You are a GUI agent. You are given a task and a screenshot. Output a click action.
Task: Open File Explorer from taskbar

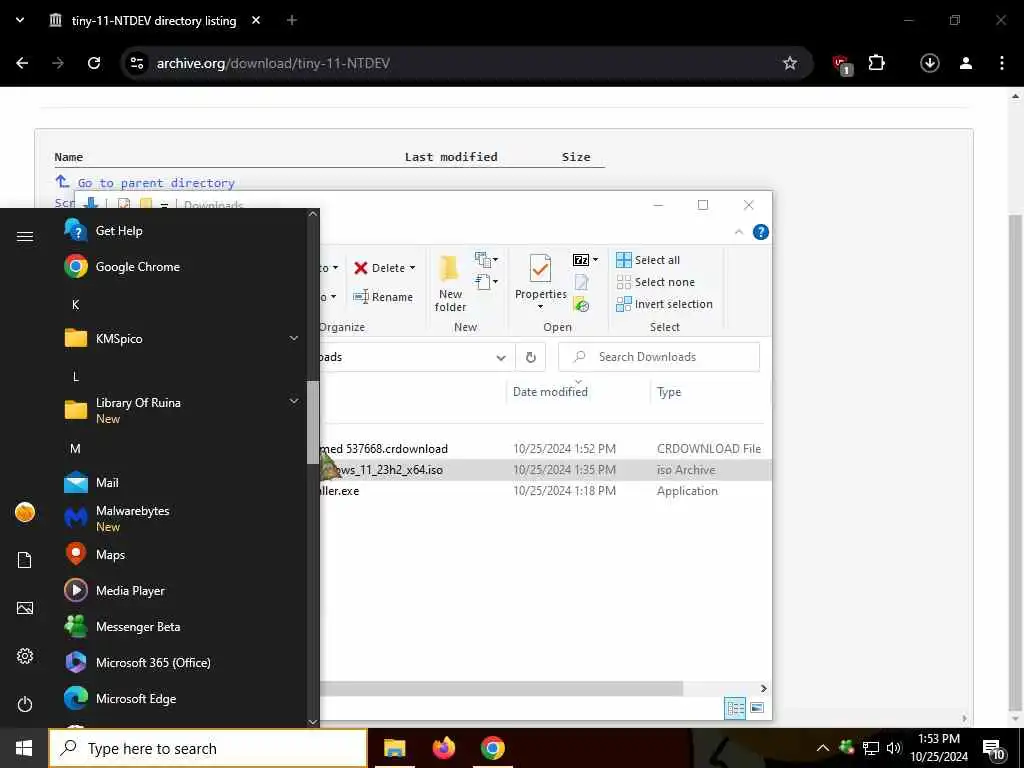(394, 748)
